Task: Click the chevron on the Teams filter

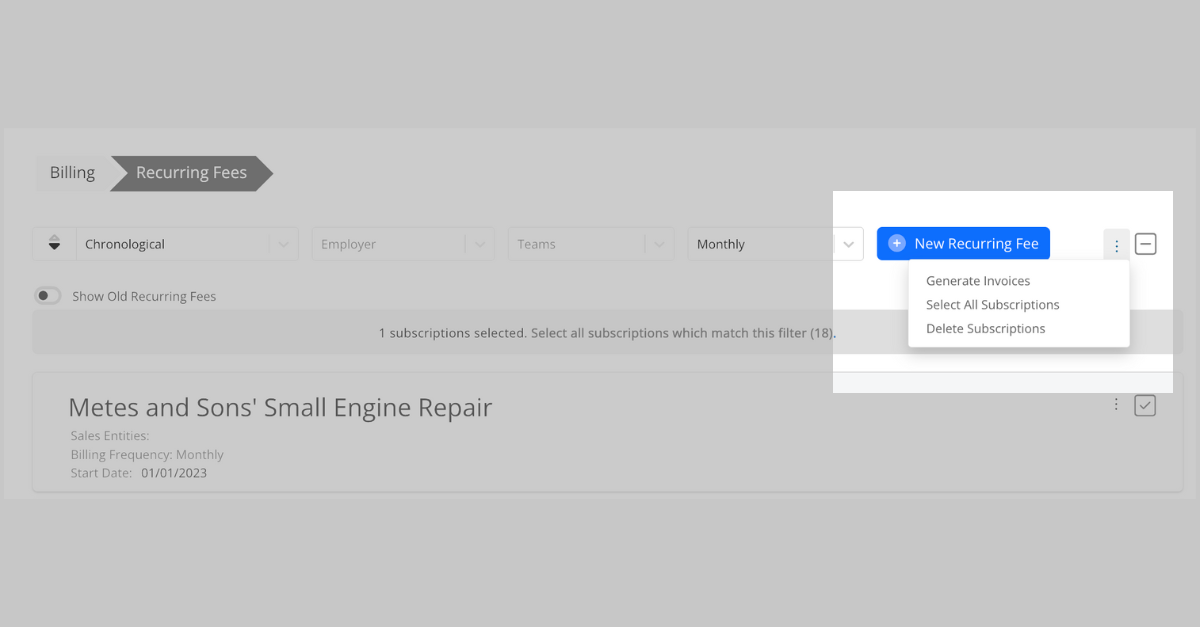Action: click(x=659, y=243)
